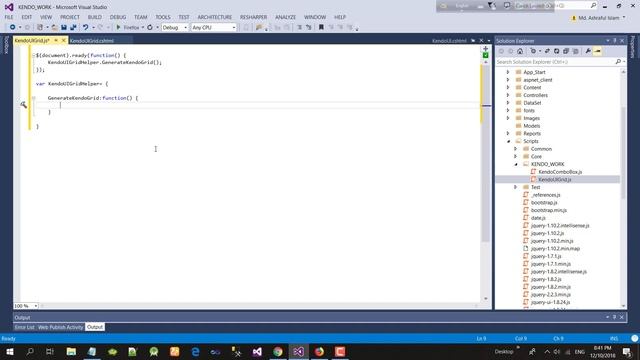
Task: Switch to Web Publish Activity tab
Action: (60, 327)
